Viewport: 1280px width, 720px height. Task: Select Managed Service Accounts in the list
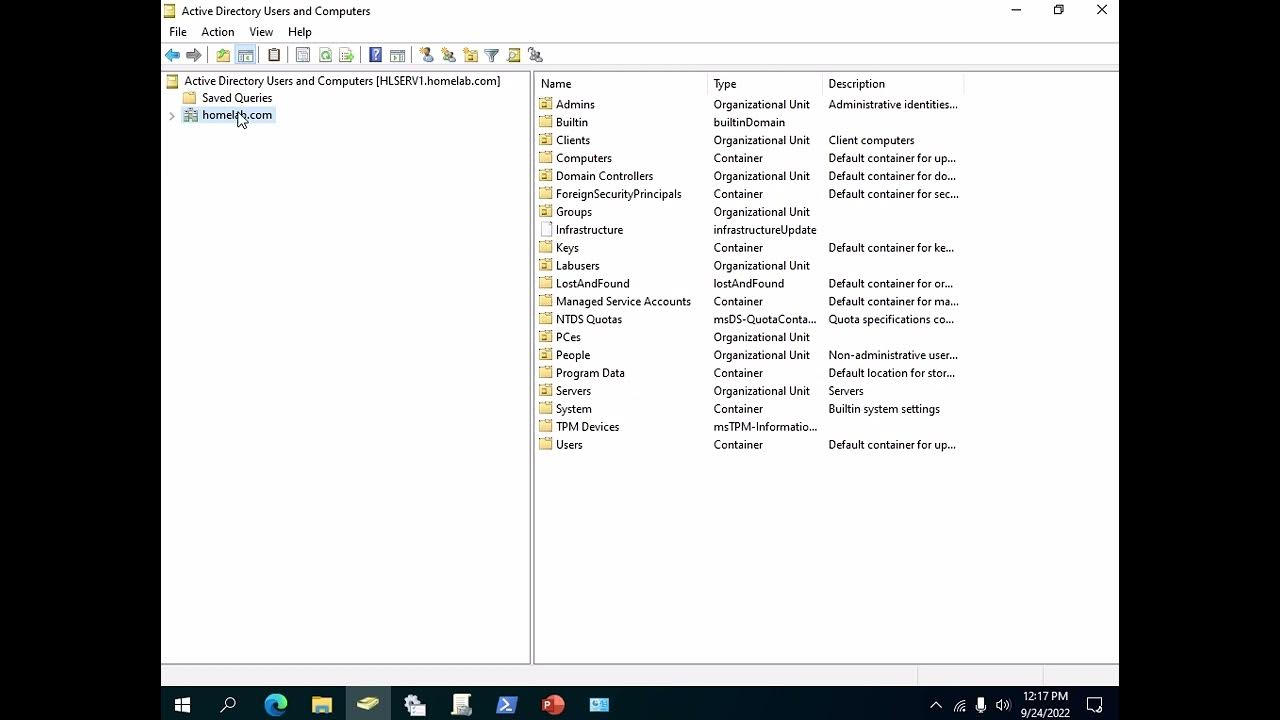(x=623, y=302)
